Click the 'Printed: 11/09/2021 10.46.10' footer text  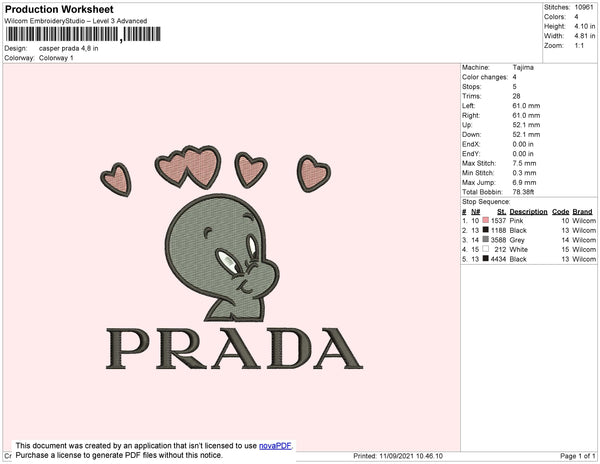pos(398,456)
